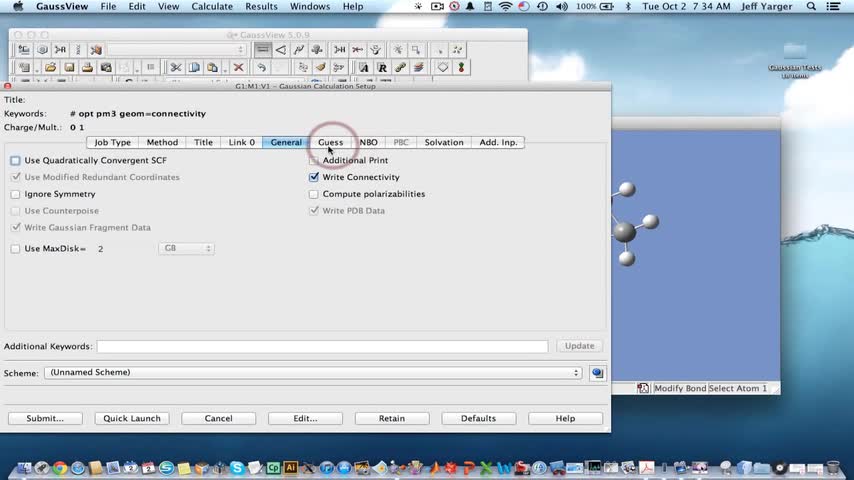
Task: Enable Use Quadratically Convergent SCF
Action: pyautogui.click(x=15, y=161)
